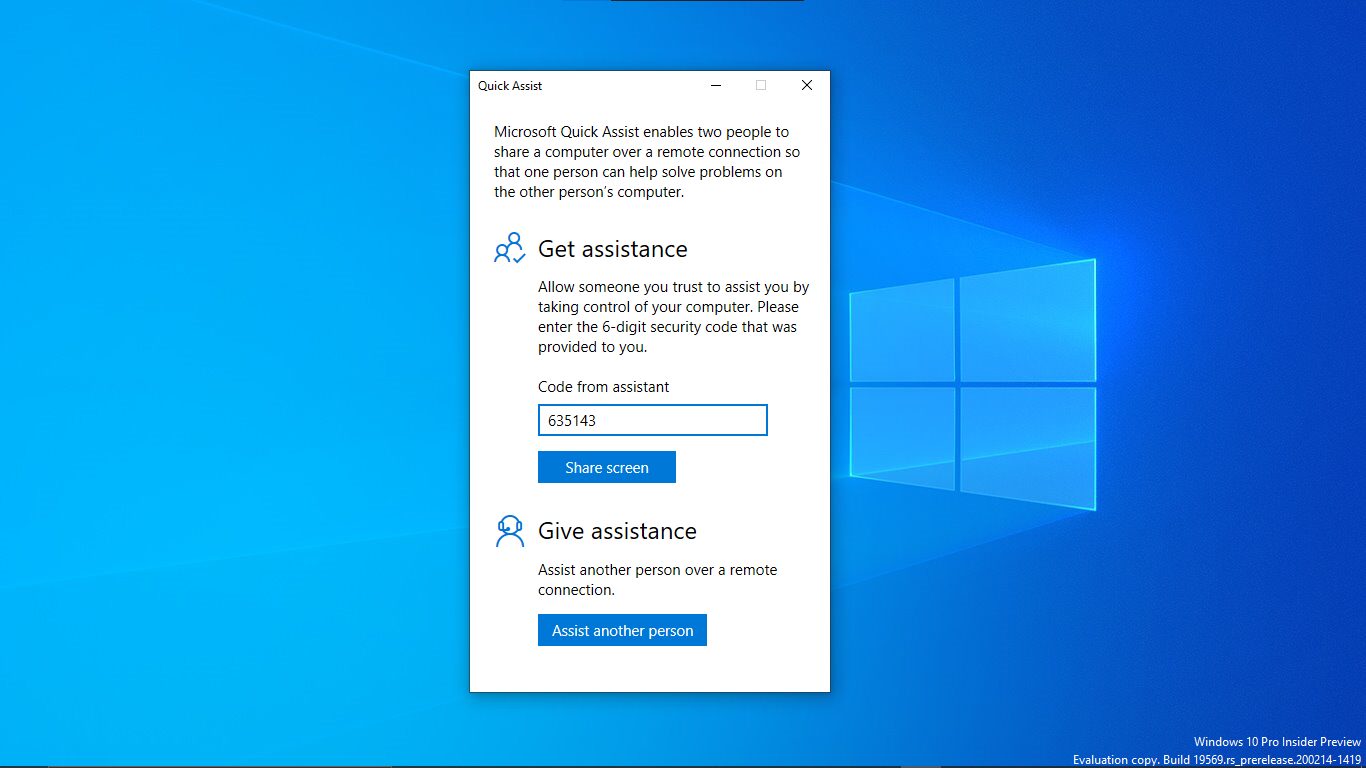The width and height of the screenshot is (1366, 768).
Task: Select the Get assistance heading
Action: click(613, 249)
